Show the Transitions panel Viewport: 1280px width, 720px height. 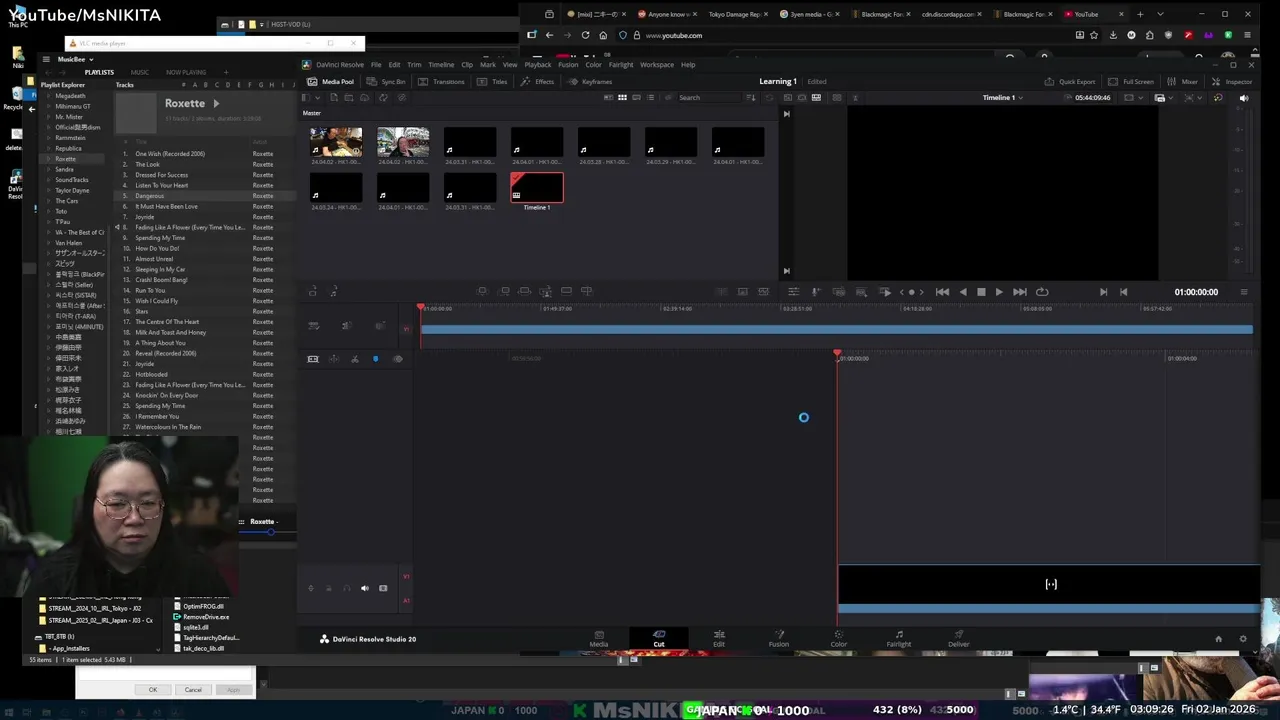pyautogui.click(x=441, y=82)
